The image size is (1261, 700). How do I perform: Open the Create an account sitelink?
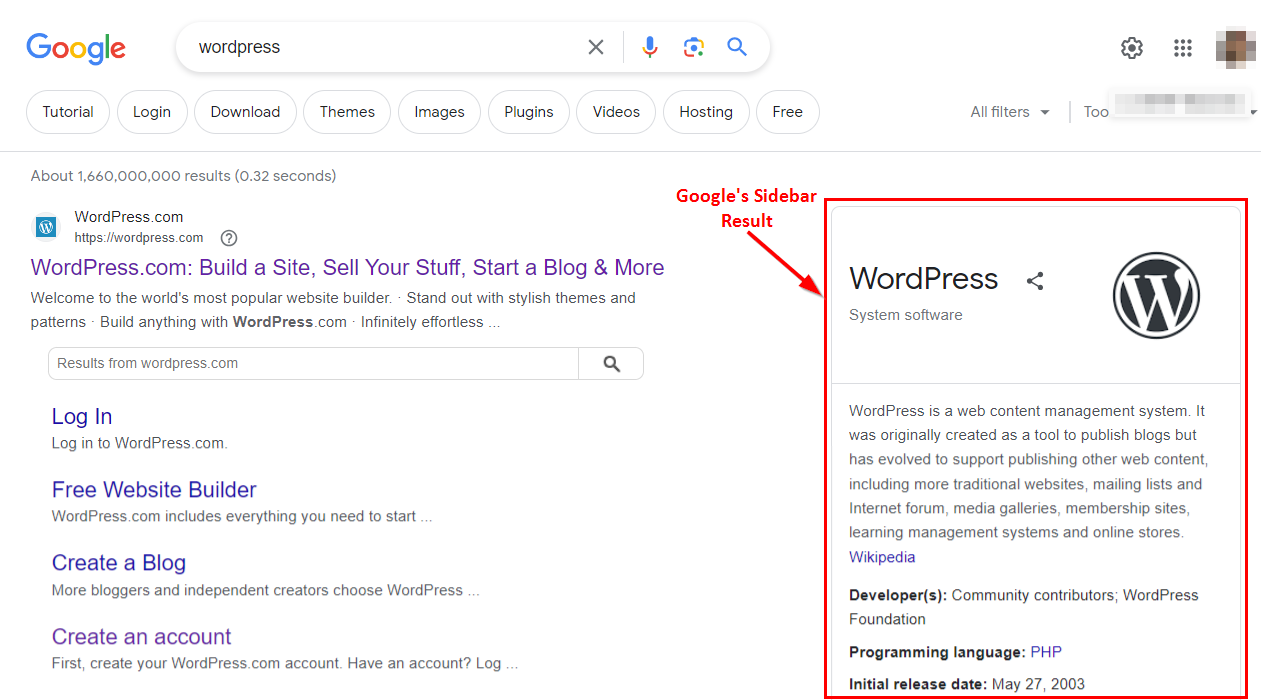pos(141,637)
